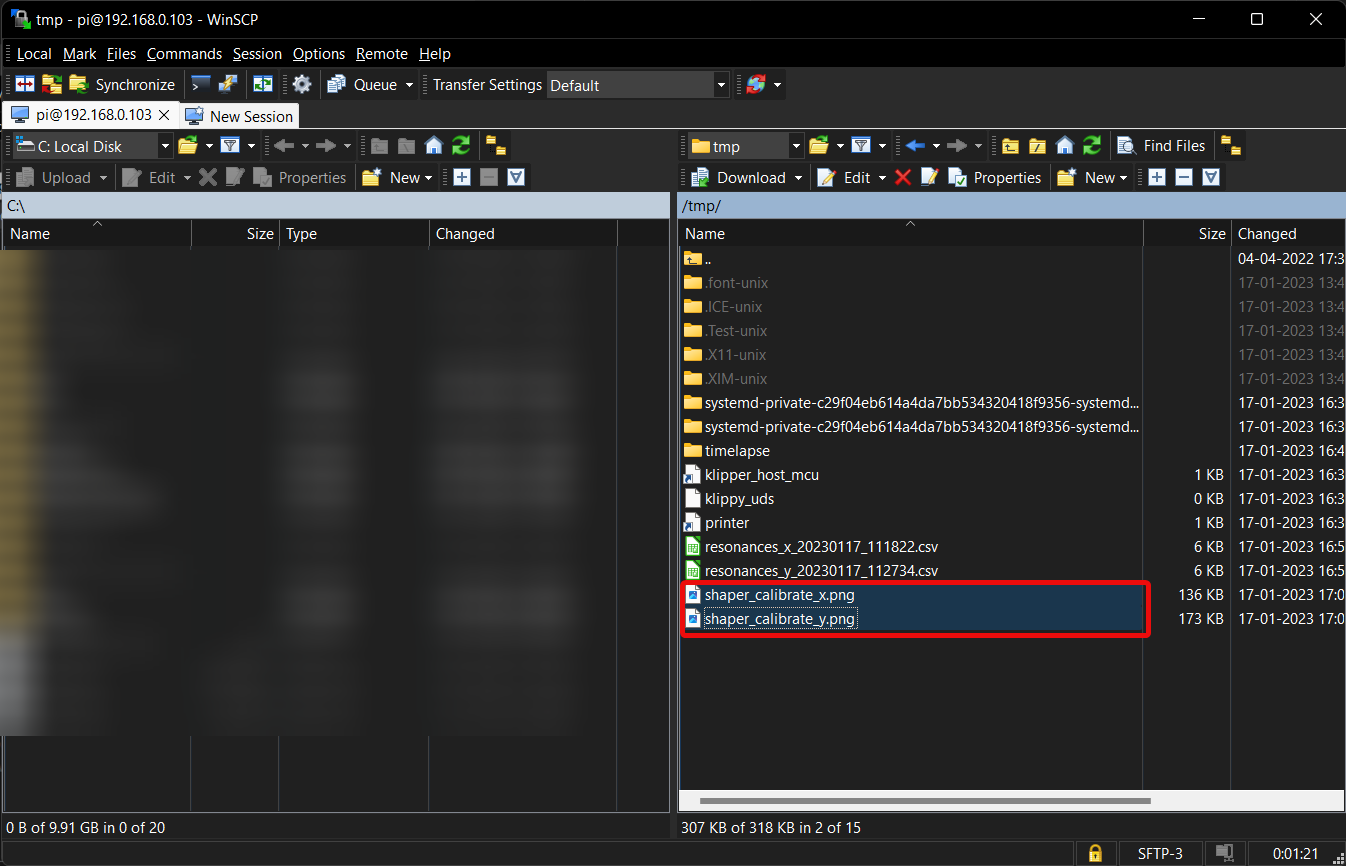Image resolution: width=1346 pixels, height=866 pixels.
Task: Open Preferences gear icon
Action: pyautogui.click(x=302, y=85)
